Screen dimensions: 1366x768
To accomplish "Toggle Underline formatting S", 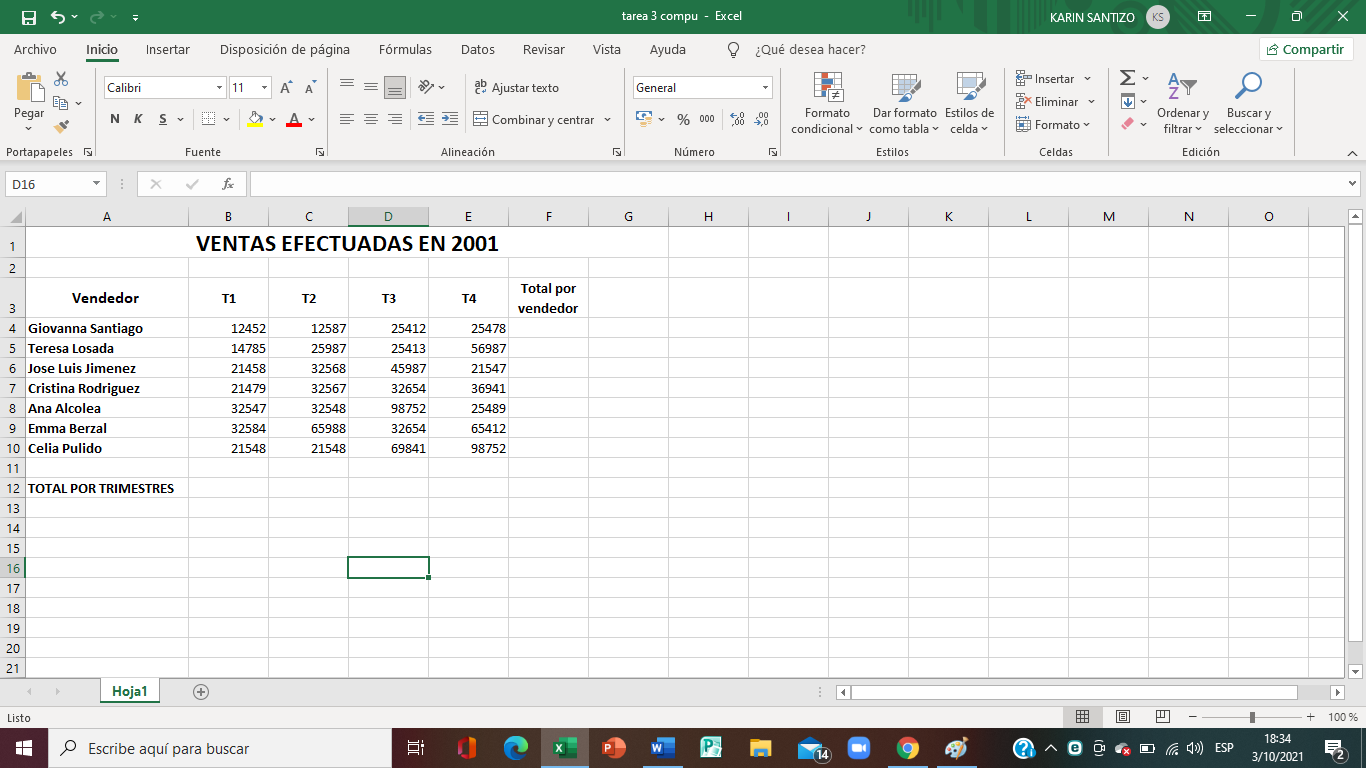I will 163,119.
